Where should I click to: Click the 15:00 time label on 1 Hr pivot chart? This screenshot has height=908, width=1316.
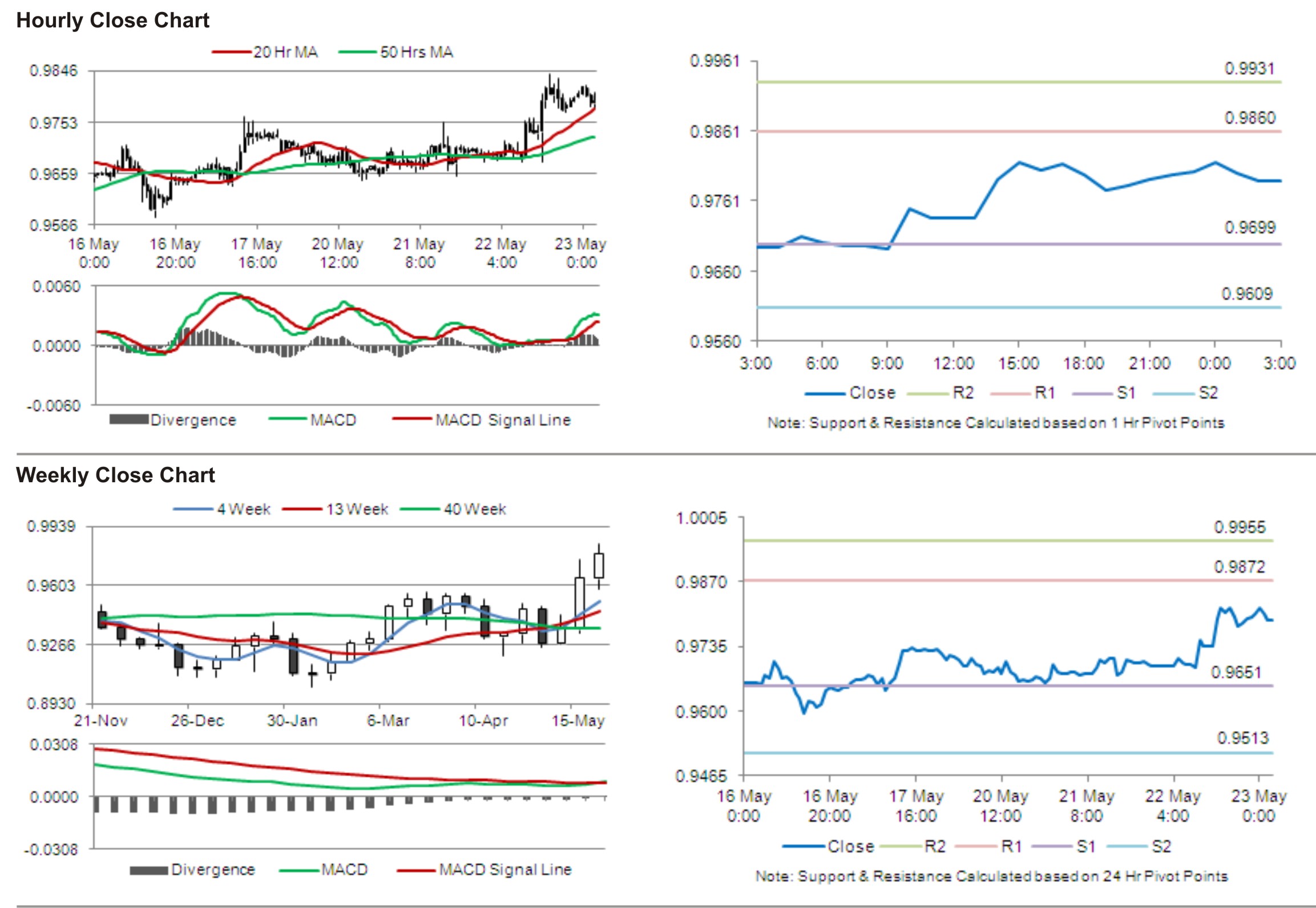tap(1019, 364)
